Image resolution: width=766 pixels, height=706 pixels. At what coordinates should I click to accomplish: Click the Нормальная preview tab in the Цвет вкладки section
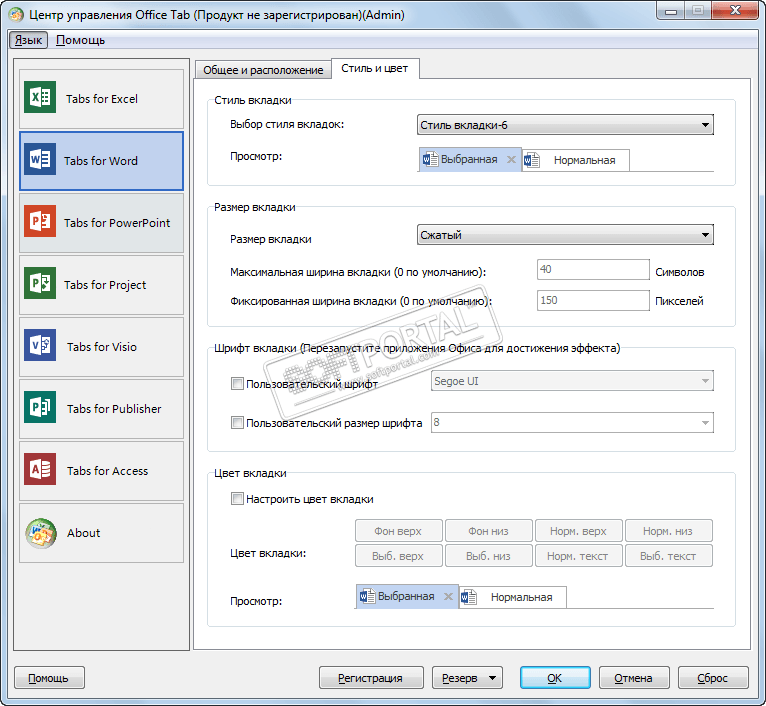(513, 597)
